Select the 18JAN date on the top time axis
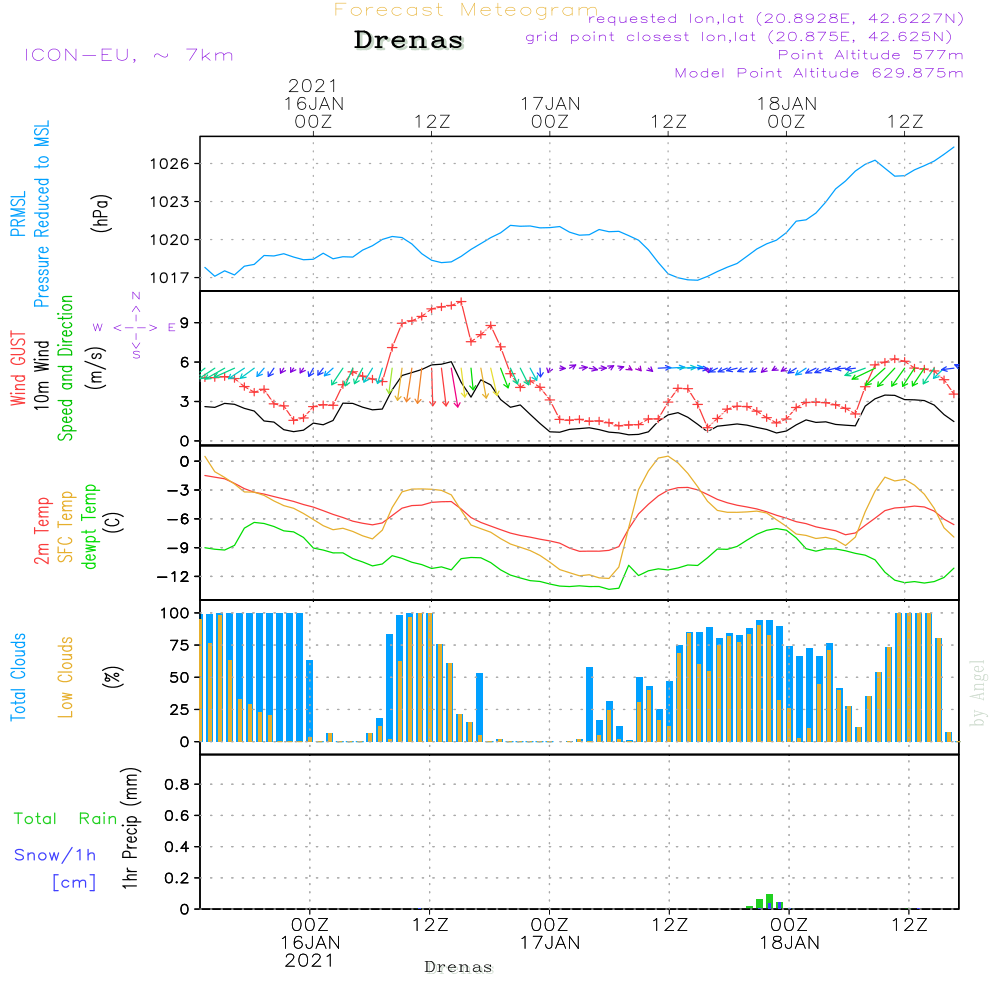Image resolution: width=1000 pixels, height=1000 pixels. (786, 103)
